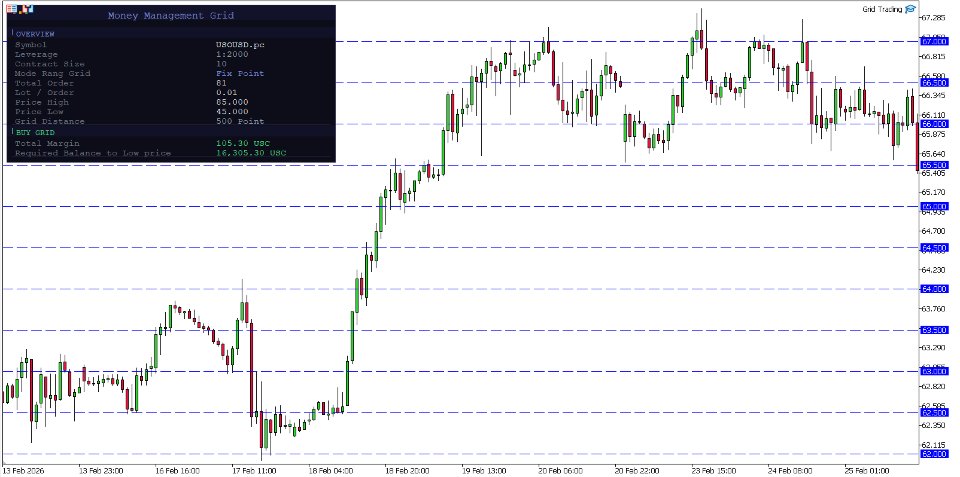Click the 67.285 price scale label
Viewport: 960px width, 477px height.
pos(934,17)
